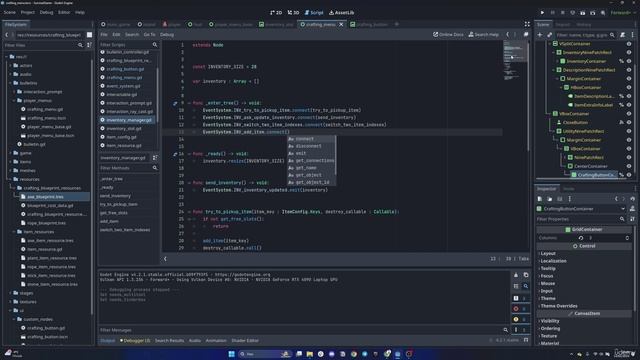640x360 pixels.
Task: Switch to the Debugger bottom panel
Action: click(x=135, y=340)
